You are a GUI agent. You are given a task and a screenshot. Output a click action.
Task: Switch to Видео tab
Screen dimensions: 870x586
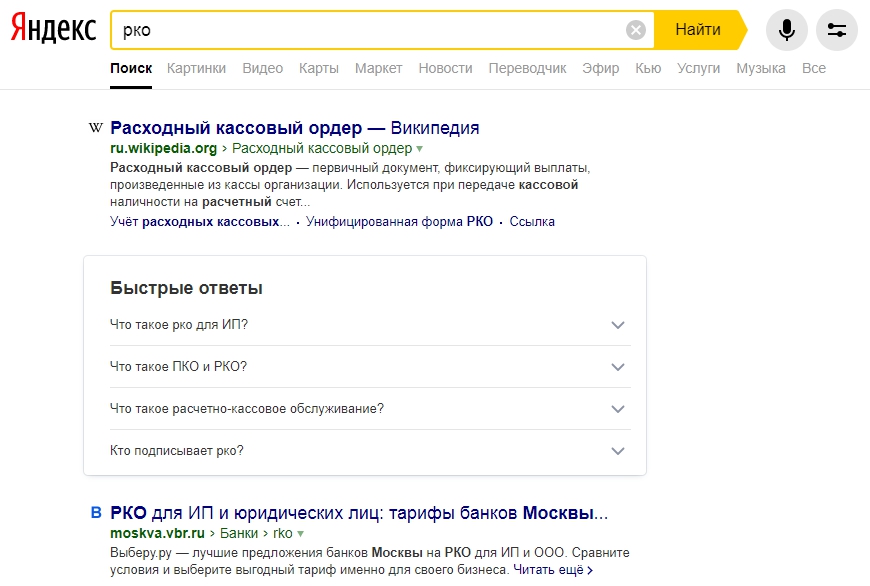[x=262, y=68]
